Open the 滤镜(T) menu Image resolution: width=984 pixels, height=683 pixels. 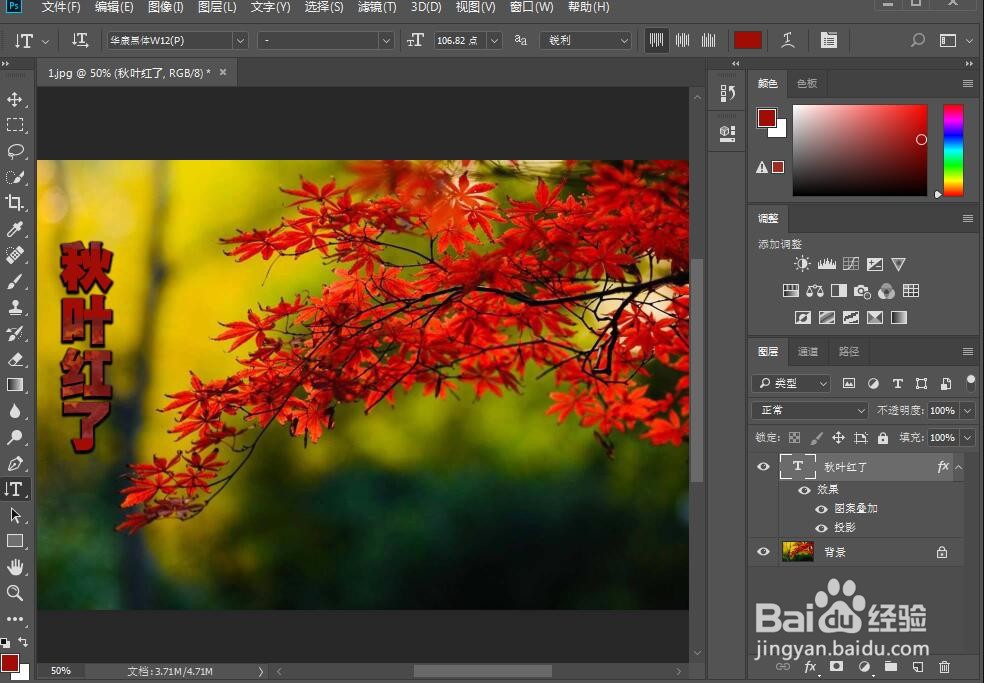[x=377, y=8]
